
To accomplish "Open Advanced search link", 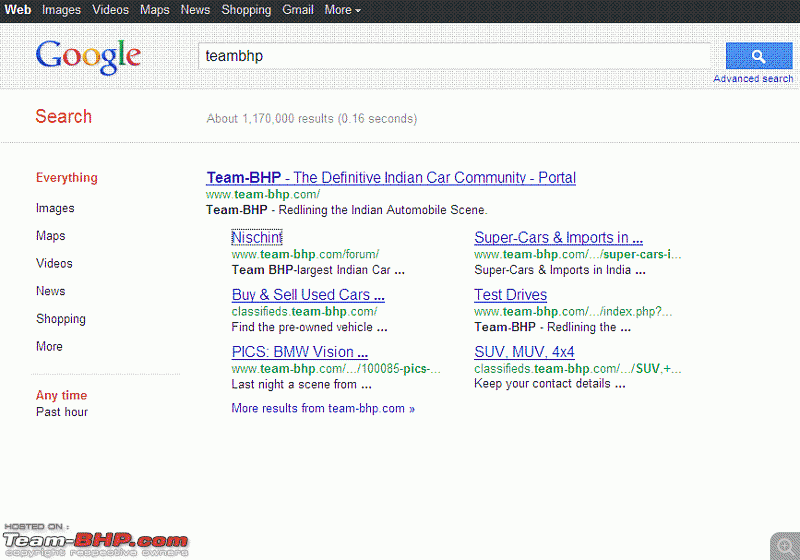I will tap(753, 79).
